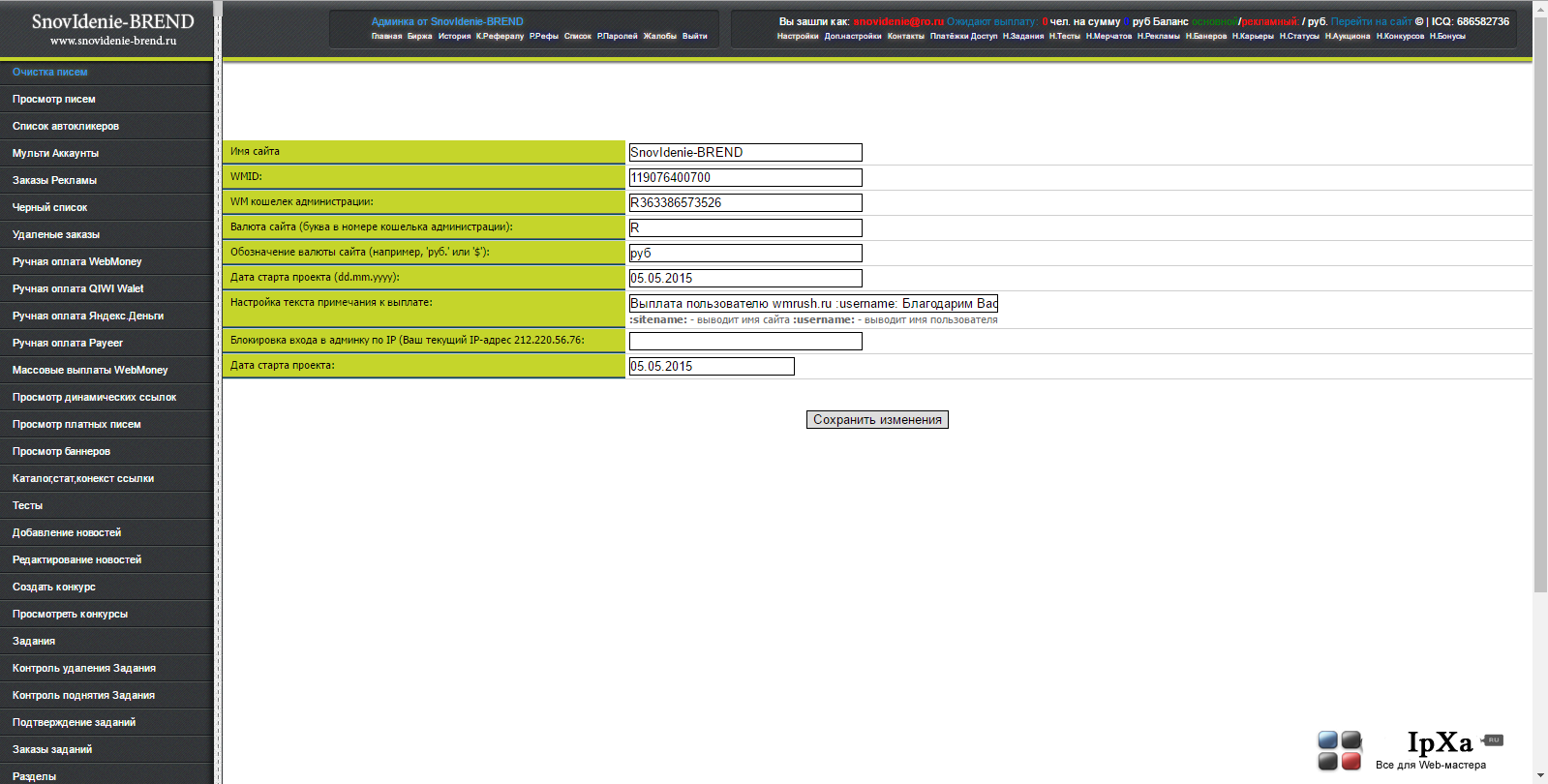The image size is (1548, 784).
Task: Open Н.Рекламы in the admin menu
Action: [x=1159, y=36]
